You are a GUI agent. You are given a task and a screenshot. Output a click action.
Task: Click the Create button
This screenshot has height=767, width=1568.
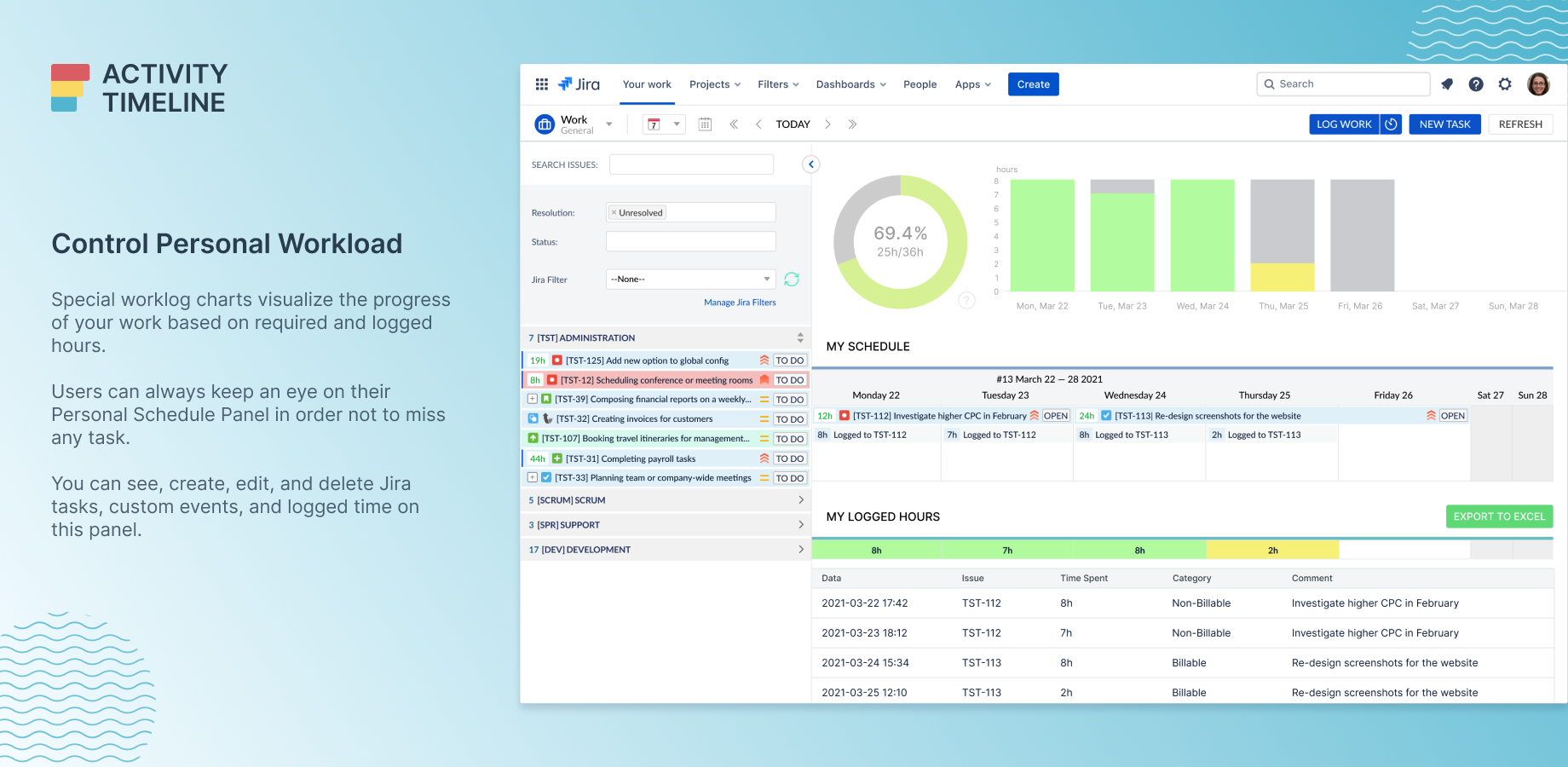point(1033,84)
